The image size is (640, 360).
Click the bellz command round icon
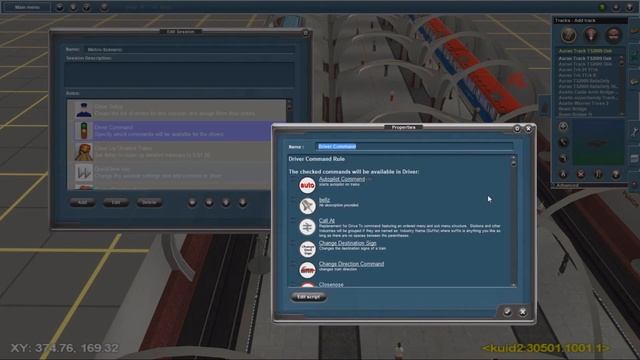coord(307,206)
